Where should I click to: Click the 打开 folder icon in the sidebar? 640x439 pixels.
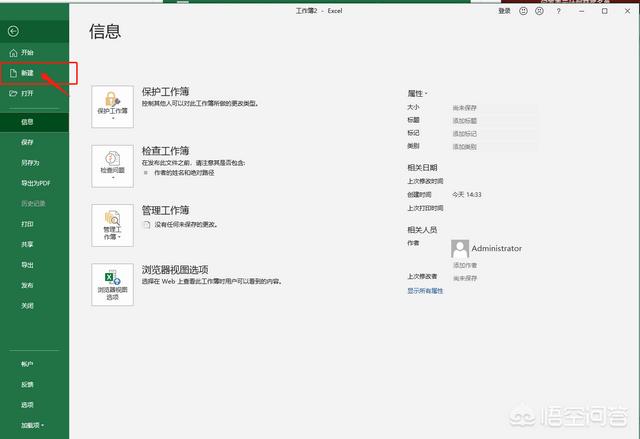pyautogui.click(x=12, y=93)
